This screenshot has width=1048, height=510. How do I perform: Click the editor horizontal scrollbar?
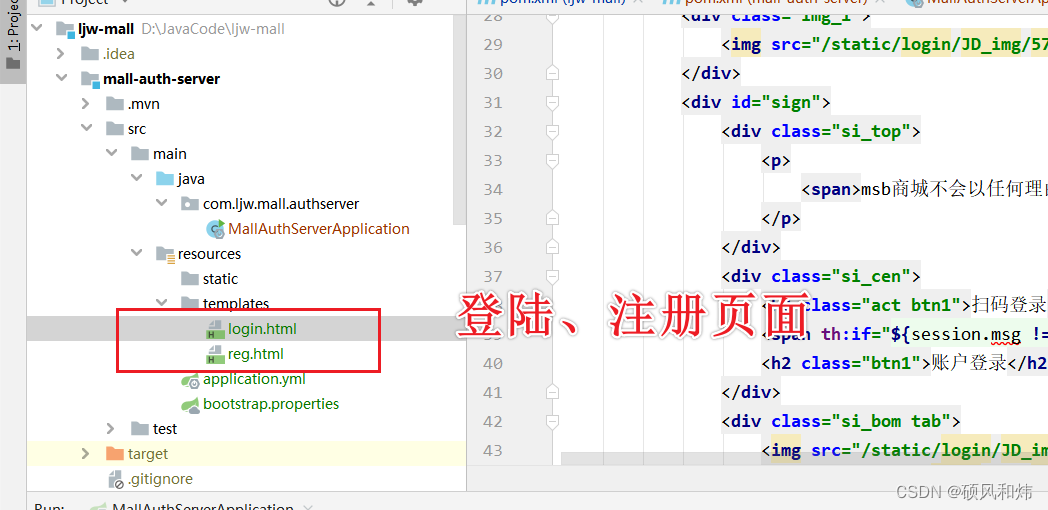tap(804, 459)
